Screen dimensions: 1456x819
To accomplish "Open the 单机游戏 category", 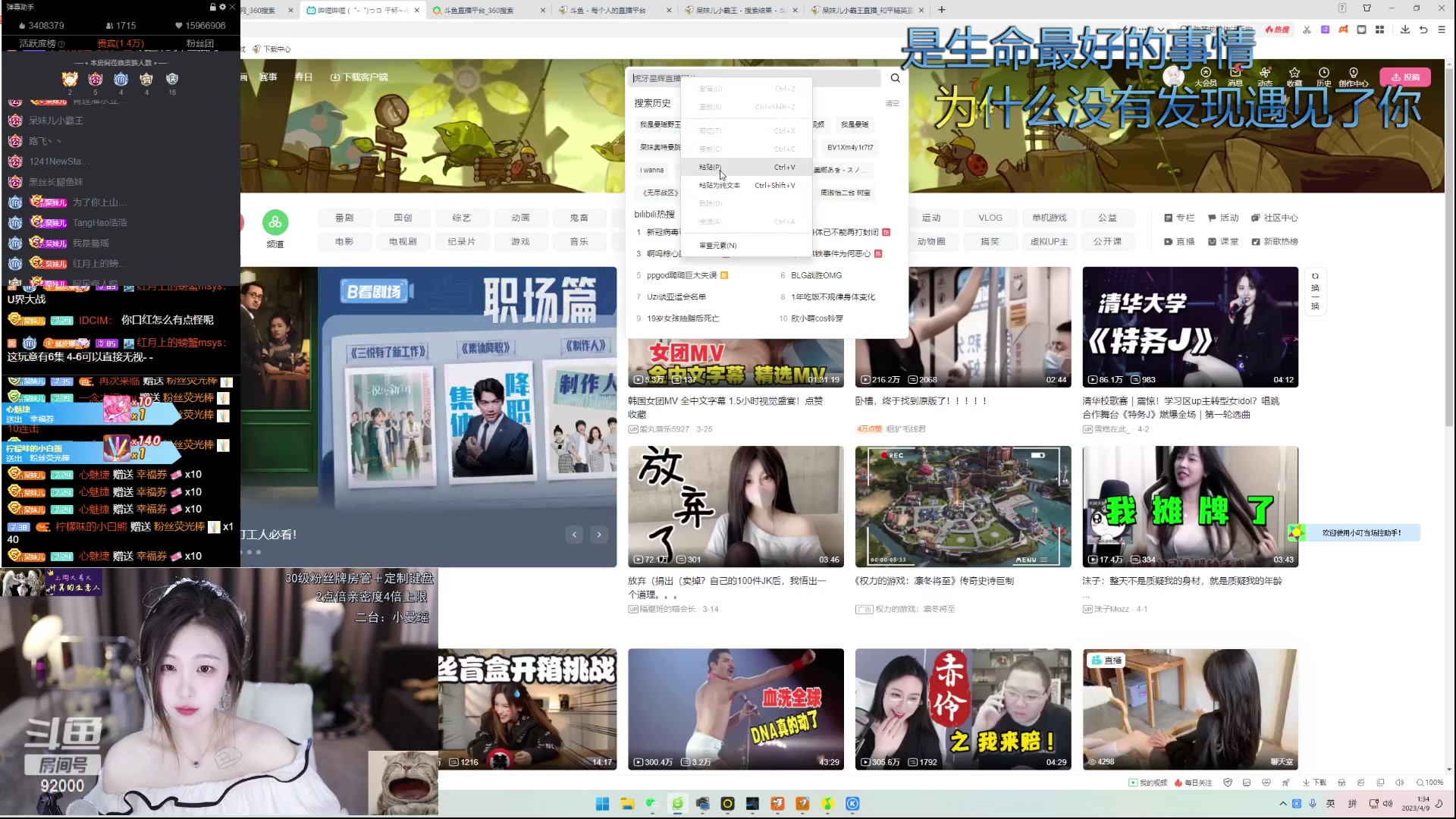I will coord(1049,218).
